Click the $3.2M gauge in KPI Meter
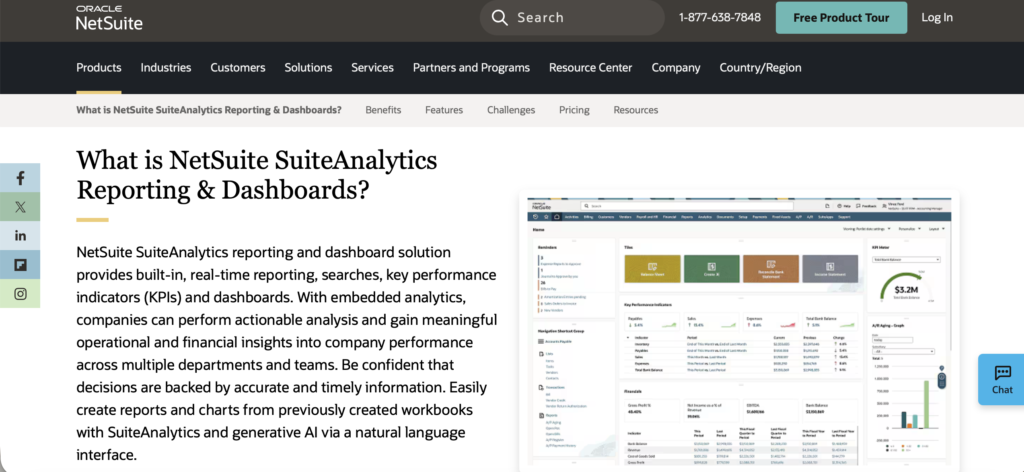Screen dimensions: 1024x472 coord(906,285)
